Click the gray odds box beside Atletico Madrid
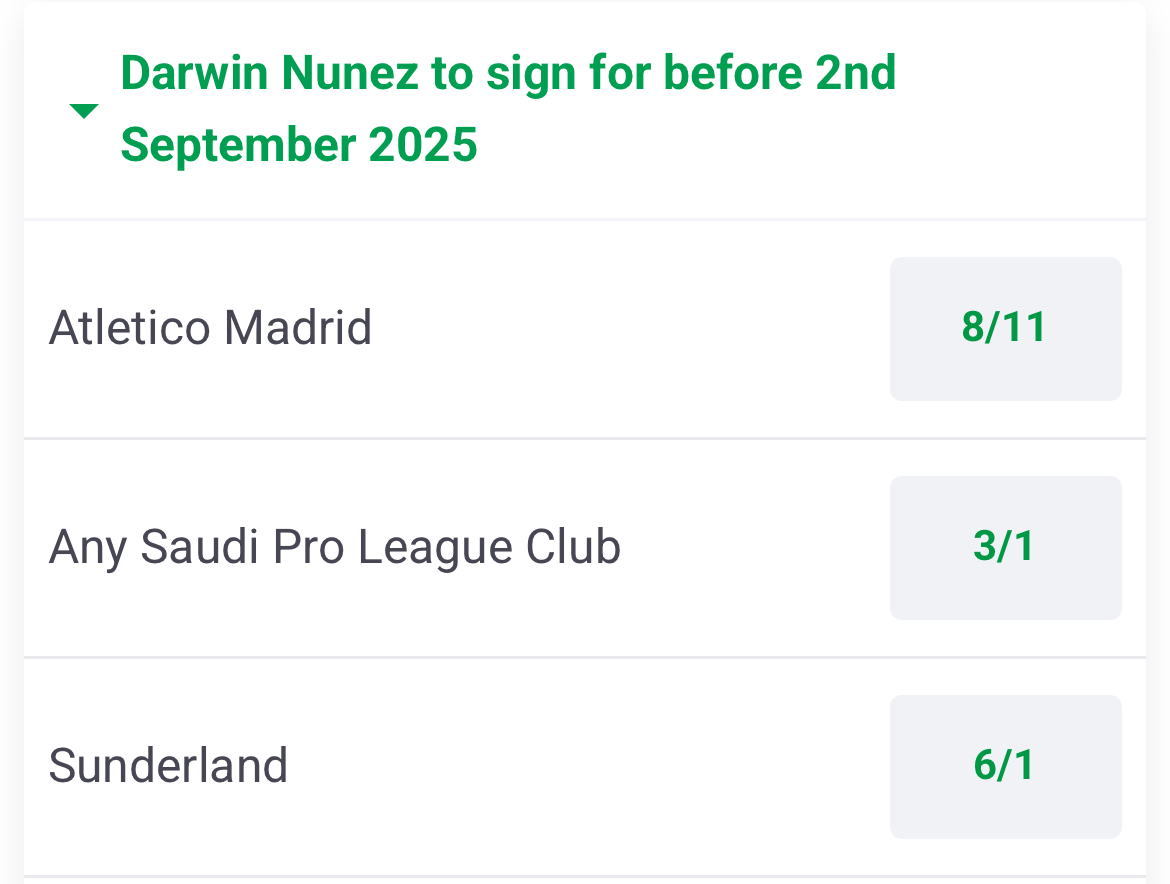Image resolution: width=1170 pixels, height=884 pixels. pos(1005,329)
